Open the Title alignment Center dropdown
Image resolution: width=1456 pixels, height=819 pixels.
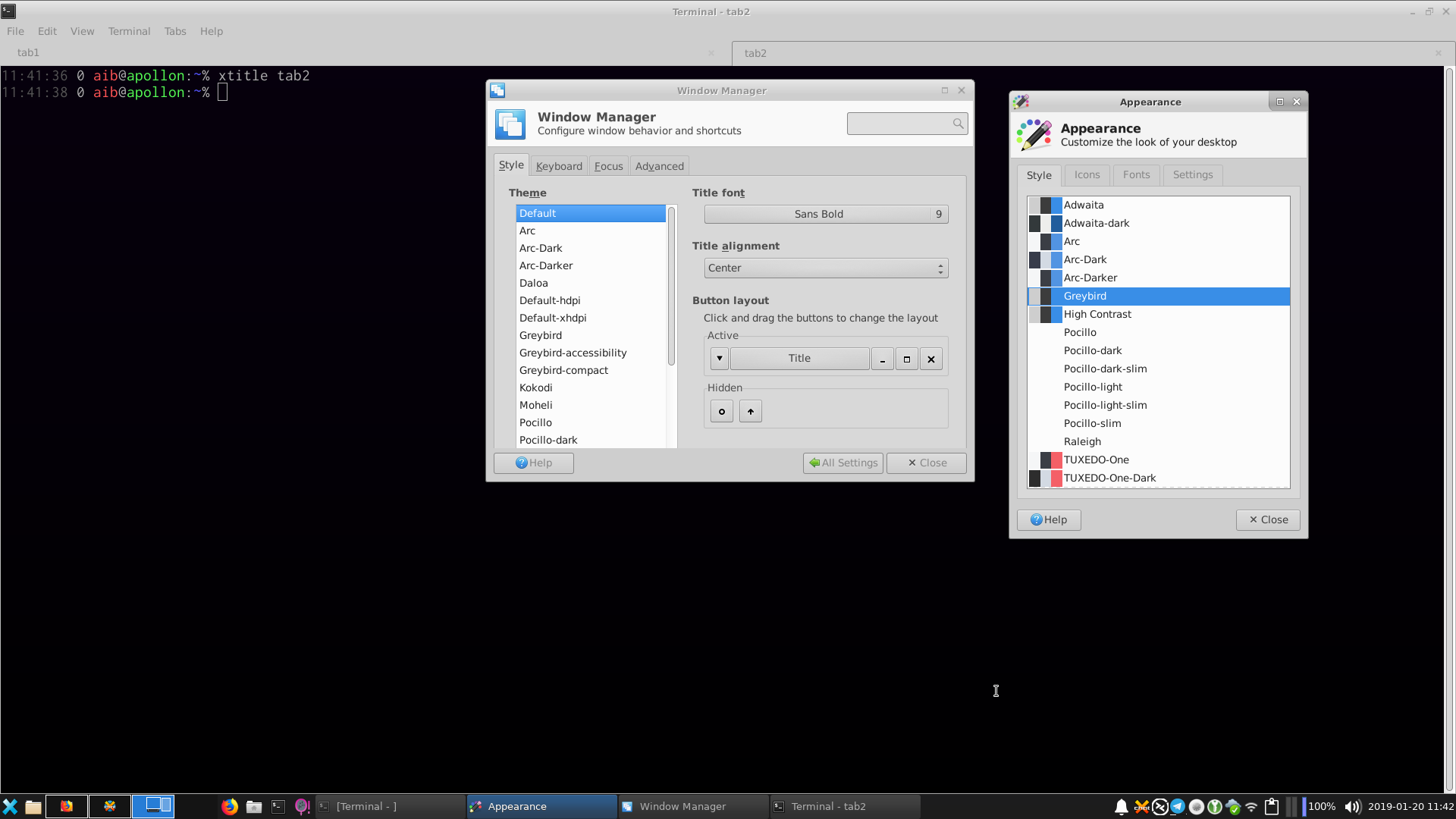[826, 268]
